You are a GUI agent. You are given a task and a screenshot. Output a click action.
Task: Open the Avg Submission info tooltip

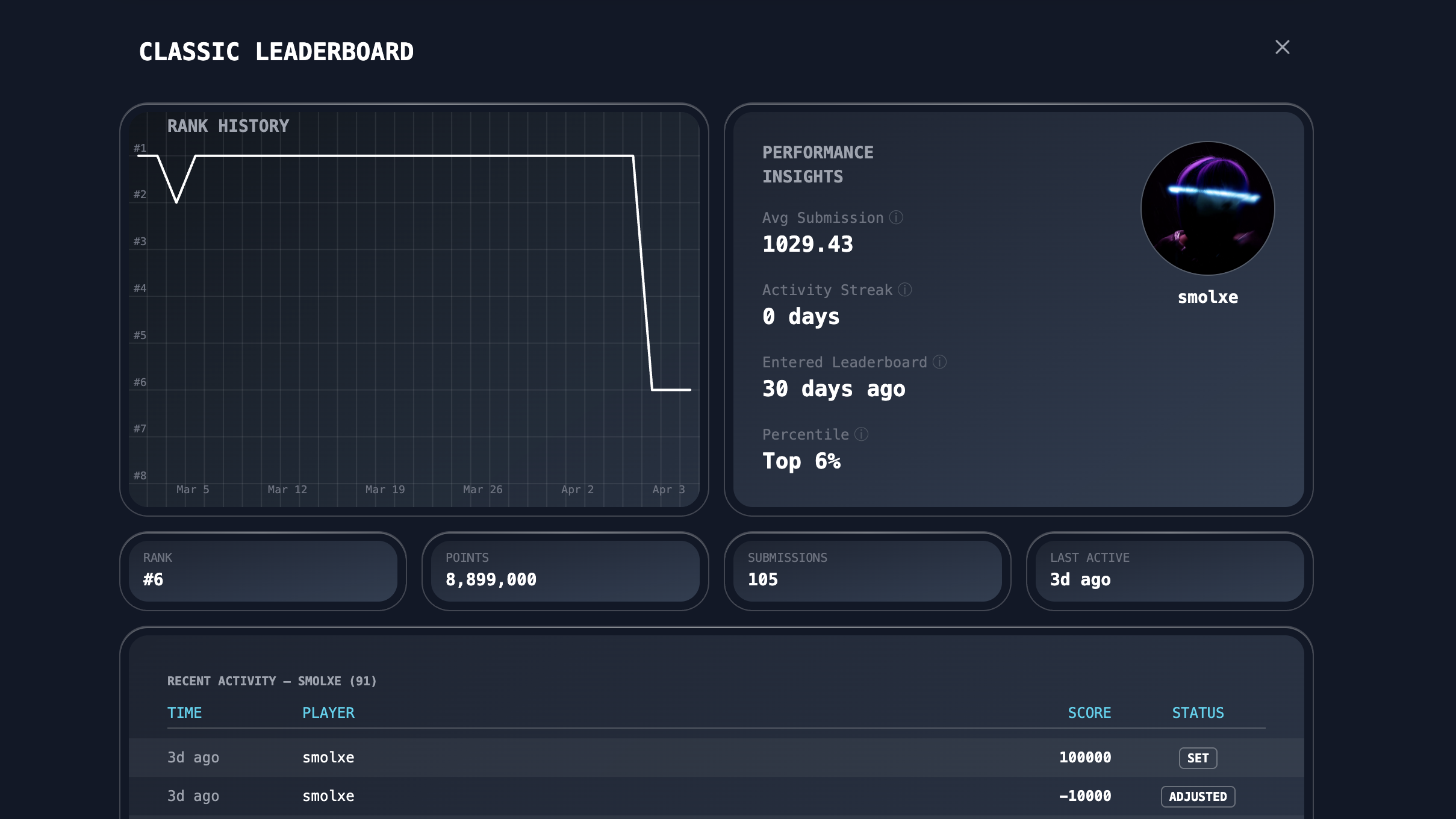[896, 217]
